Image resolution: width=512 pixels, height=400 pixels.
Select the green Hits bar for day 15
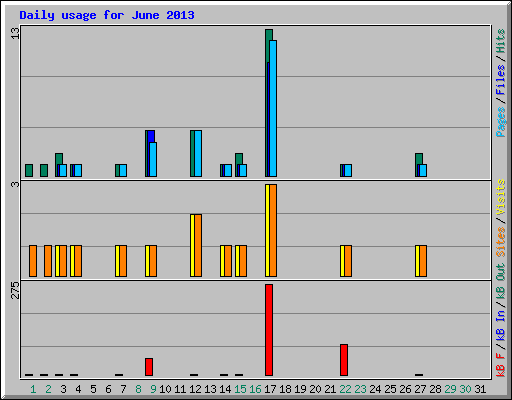[x=239, y=159]
